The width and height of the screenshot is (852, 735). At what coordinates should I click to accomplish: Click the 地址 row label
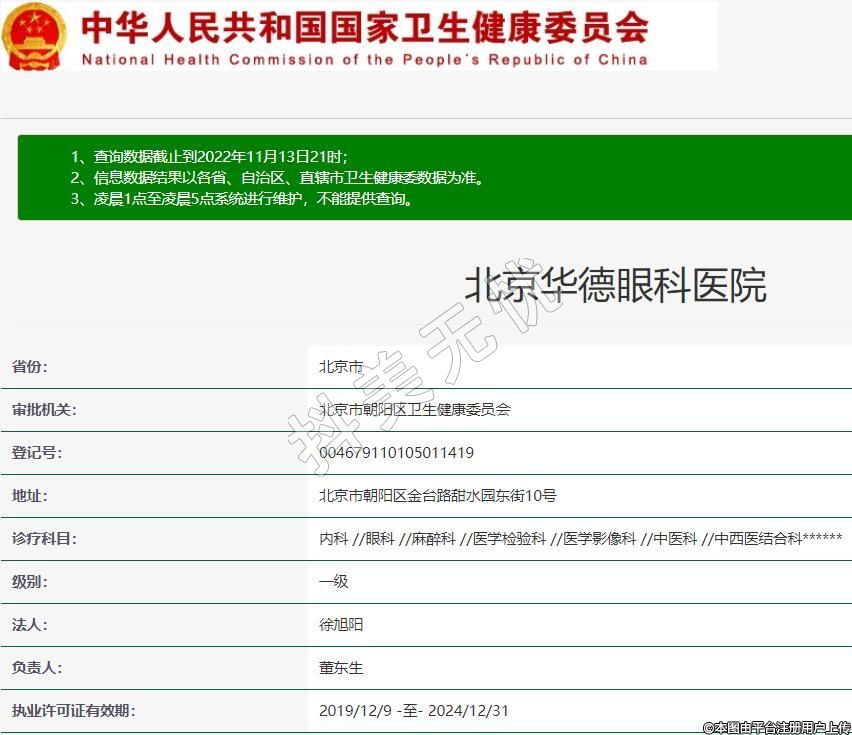(x=30, y=496)
